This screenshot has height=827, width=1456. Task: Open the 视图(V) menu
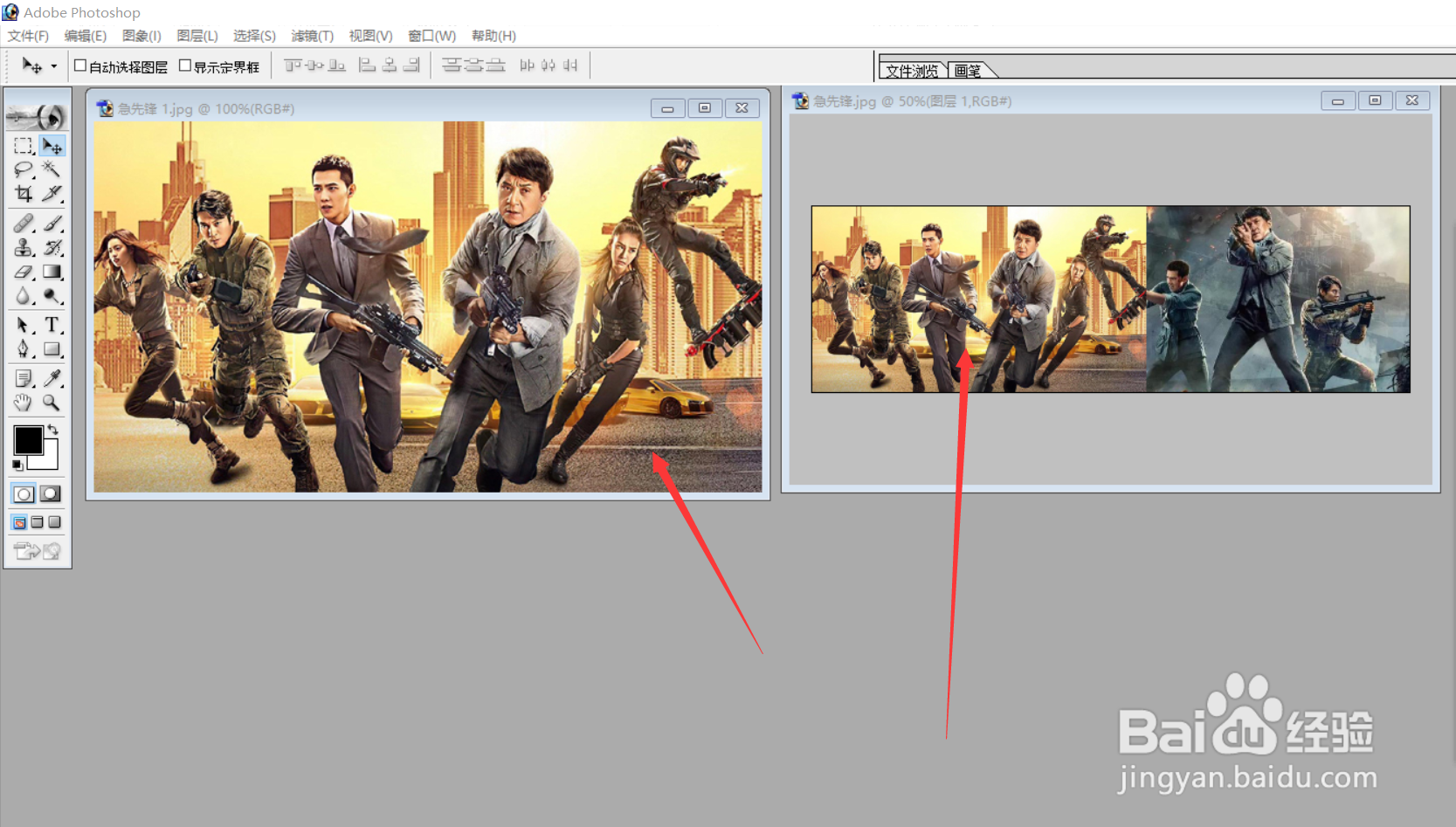[x=371, y=36]
